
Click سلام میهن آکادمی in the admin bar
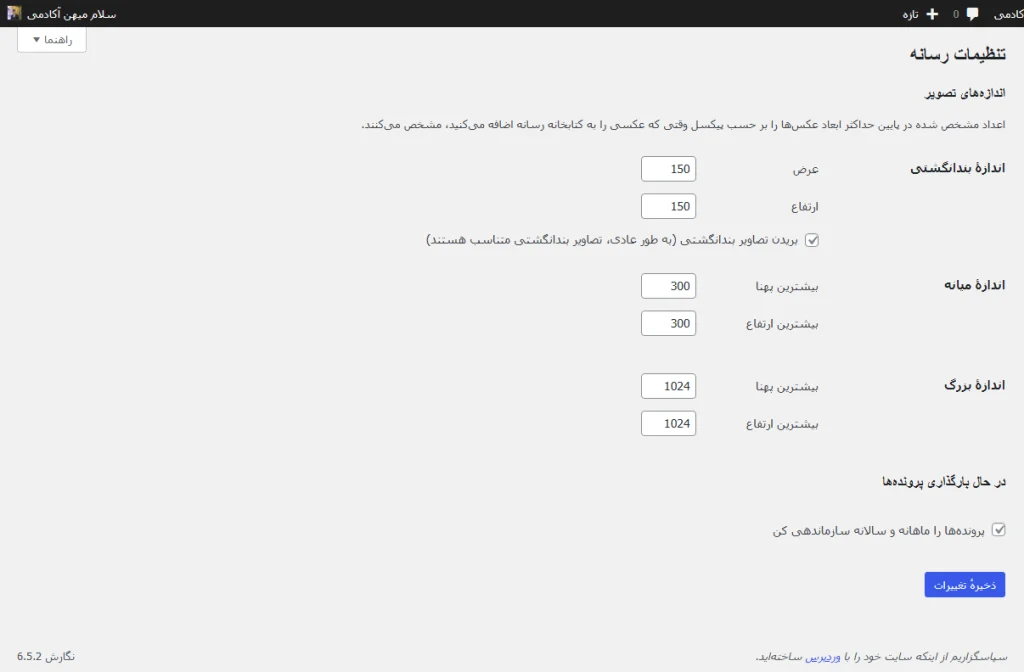tap(70, 14)
